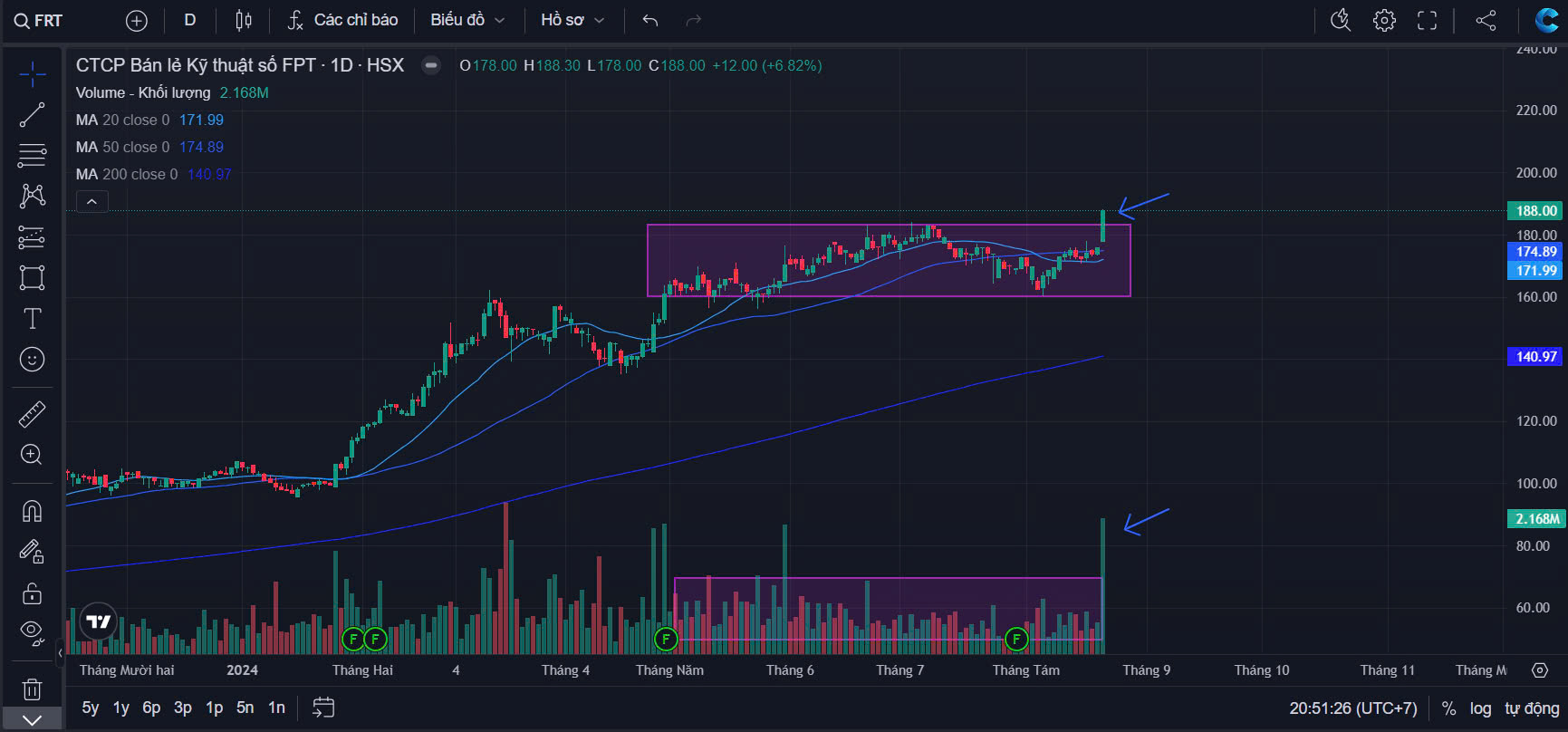The height and width of the screenshot is (732, 1568).
Task: Select the long position forecasting tool
Action: coord(32,237)
